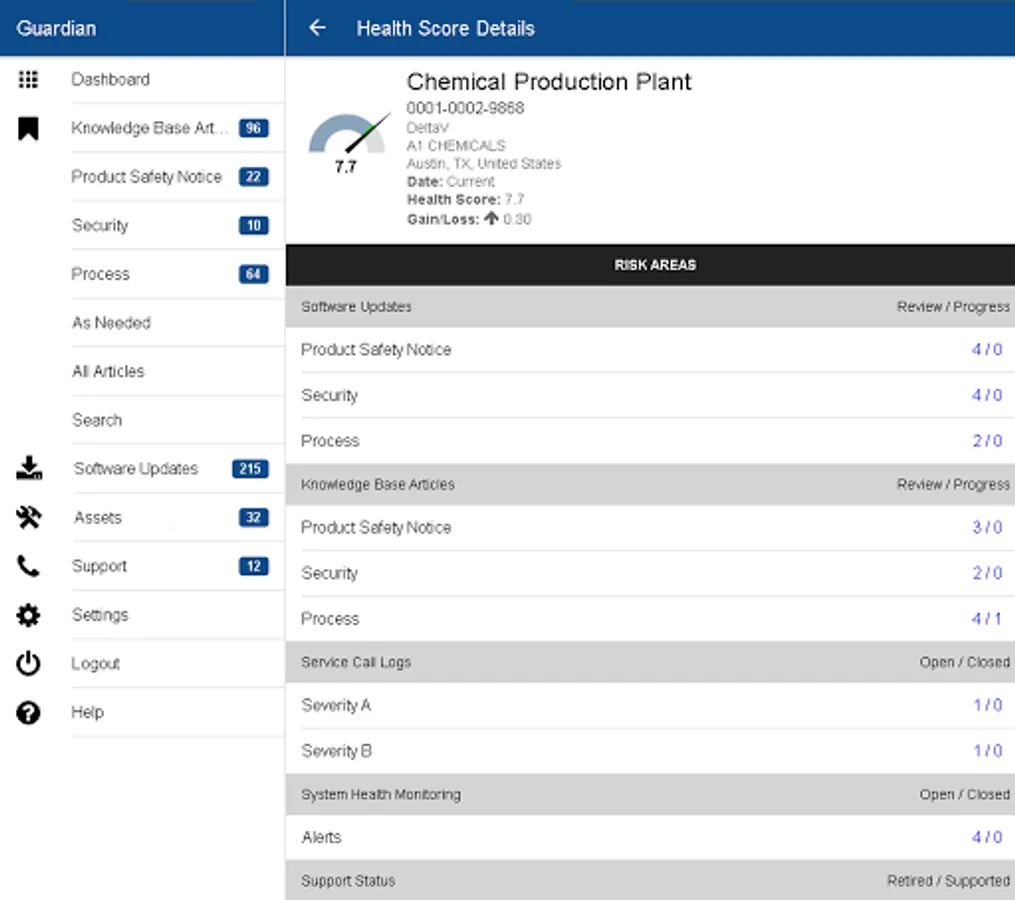Click the System Health Monitoring header

(650, 794)
